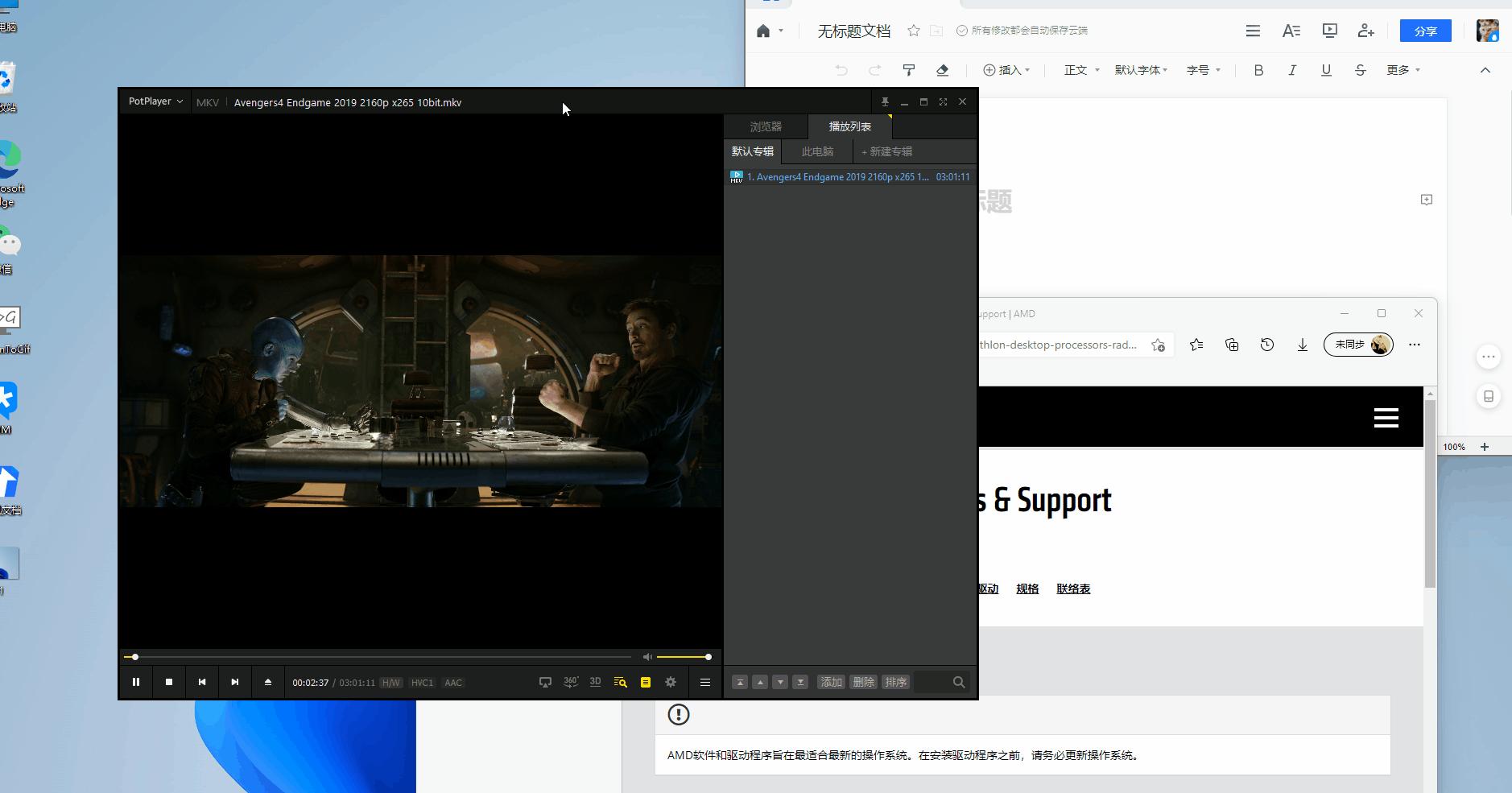Expand the 默认字体 font dropdown
Viewport: 1512px width, 793px height.
pos(1141,70)
